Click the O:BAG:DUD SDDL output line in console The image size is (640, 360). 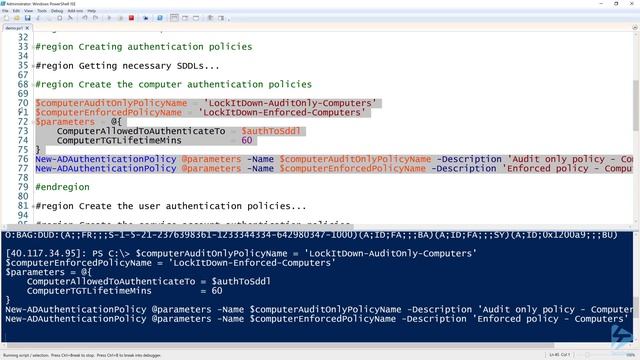tap(311, 235)
